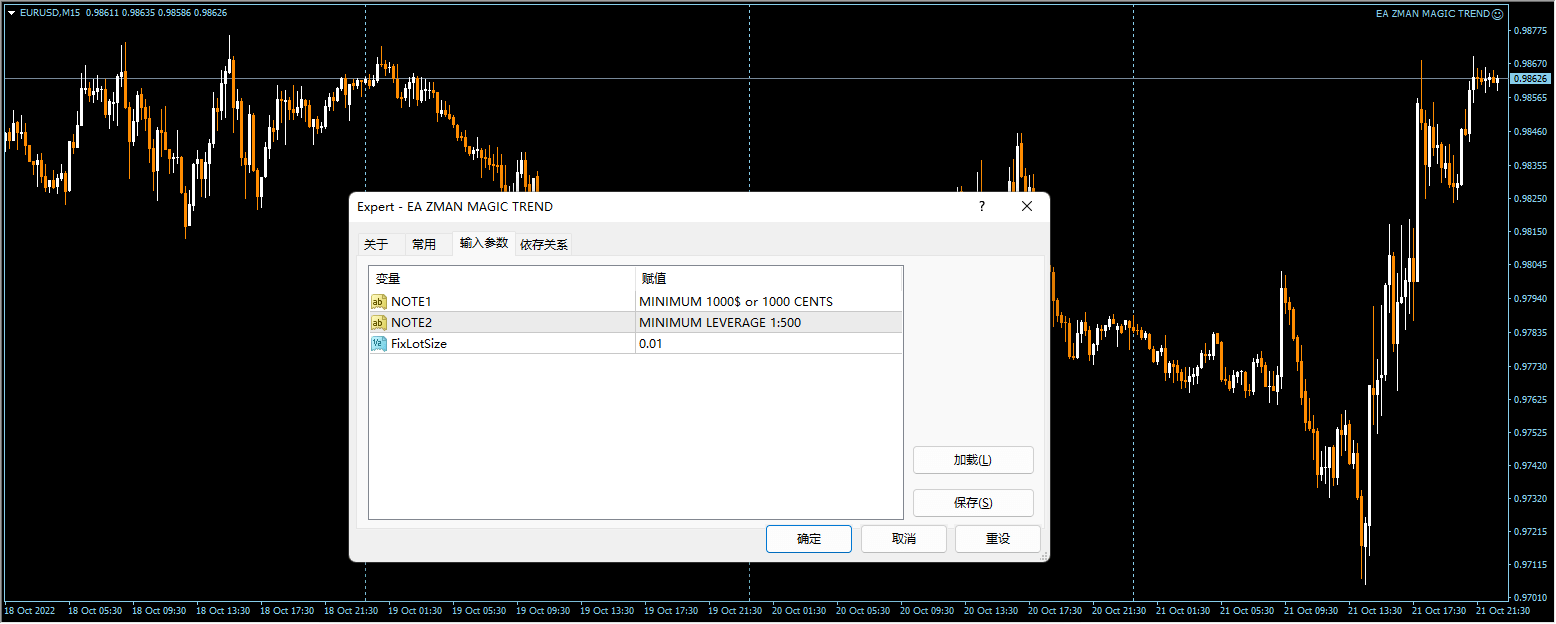Screen dimensions: 1556x624
Task: Cancel the dialog with 取消
Action: tap(903, 539)
